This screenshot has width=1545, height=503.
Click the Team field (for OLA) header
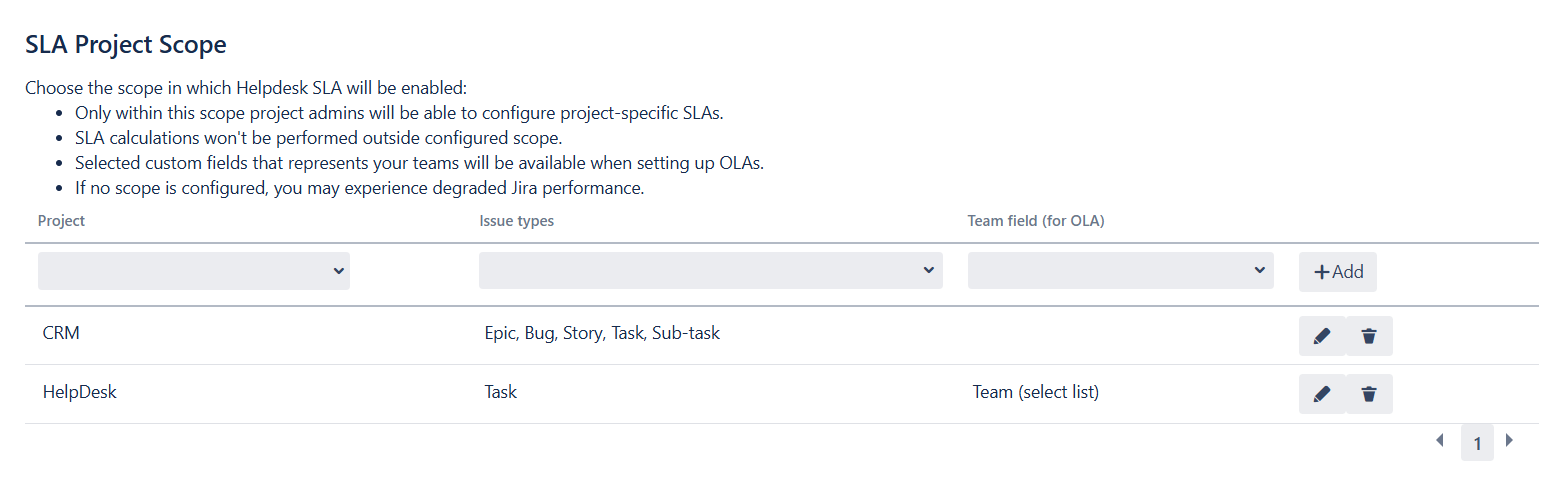[1035, 221]
